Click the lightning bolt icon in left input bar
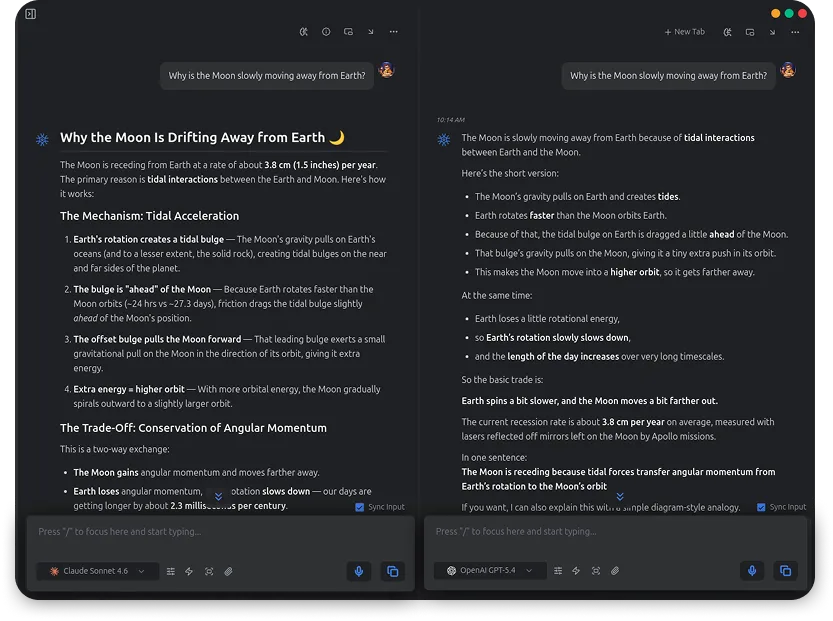The image size is (833, 621). pos(189,572)
